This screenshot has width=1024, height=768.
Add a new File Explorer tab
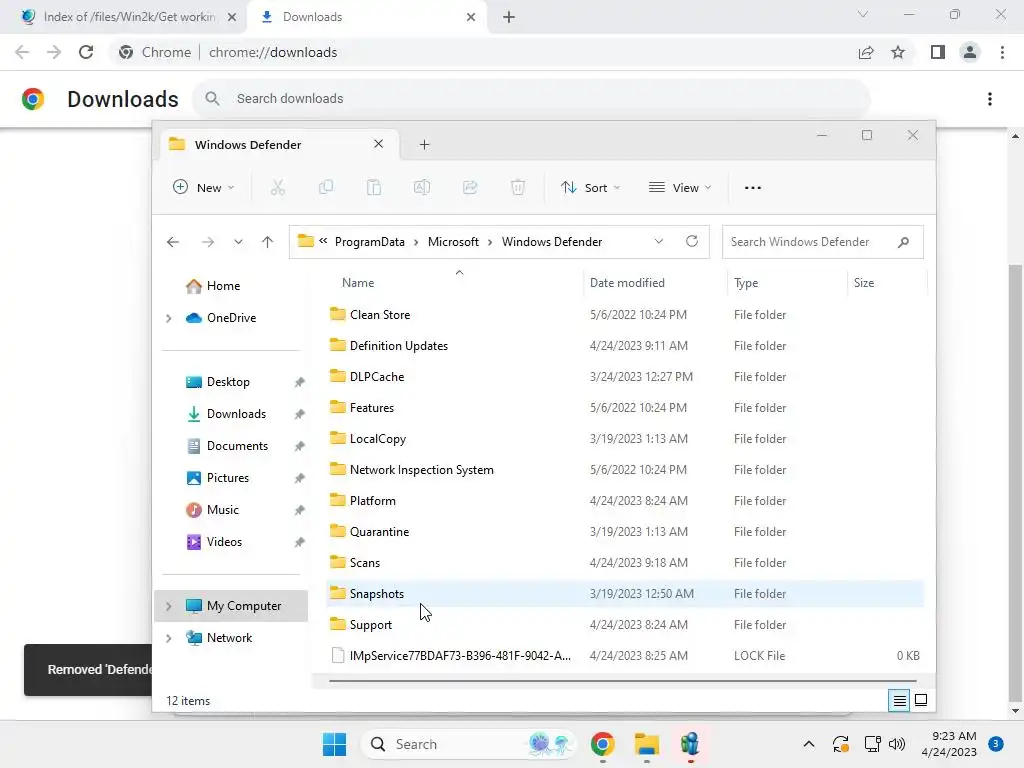pyautogui.click(x=424, y=144)
